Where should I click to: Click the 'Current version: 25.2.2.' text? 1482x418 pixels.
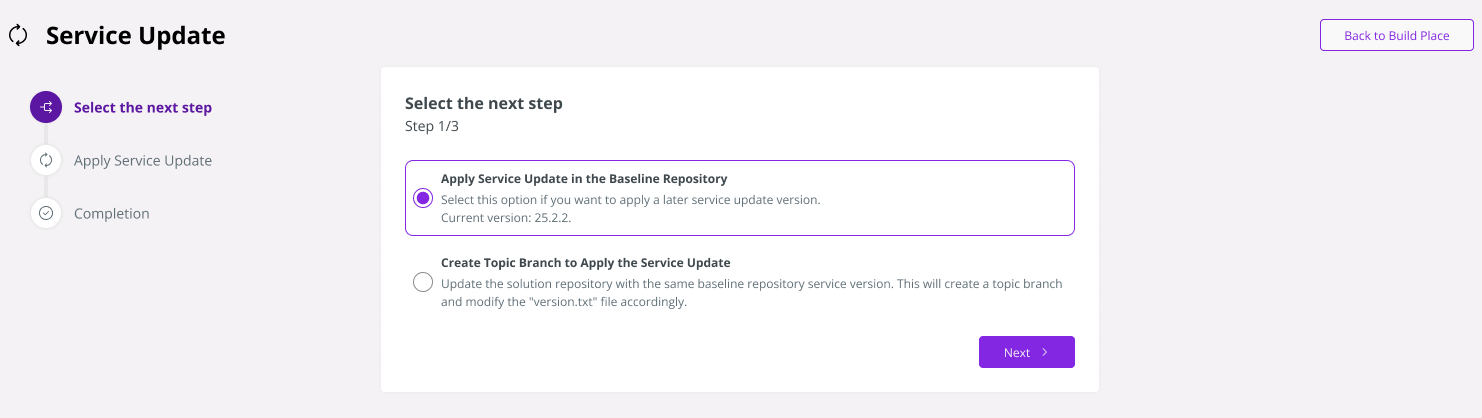tap(506, 218)
